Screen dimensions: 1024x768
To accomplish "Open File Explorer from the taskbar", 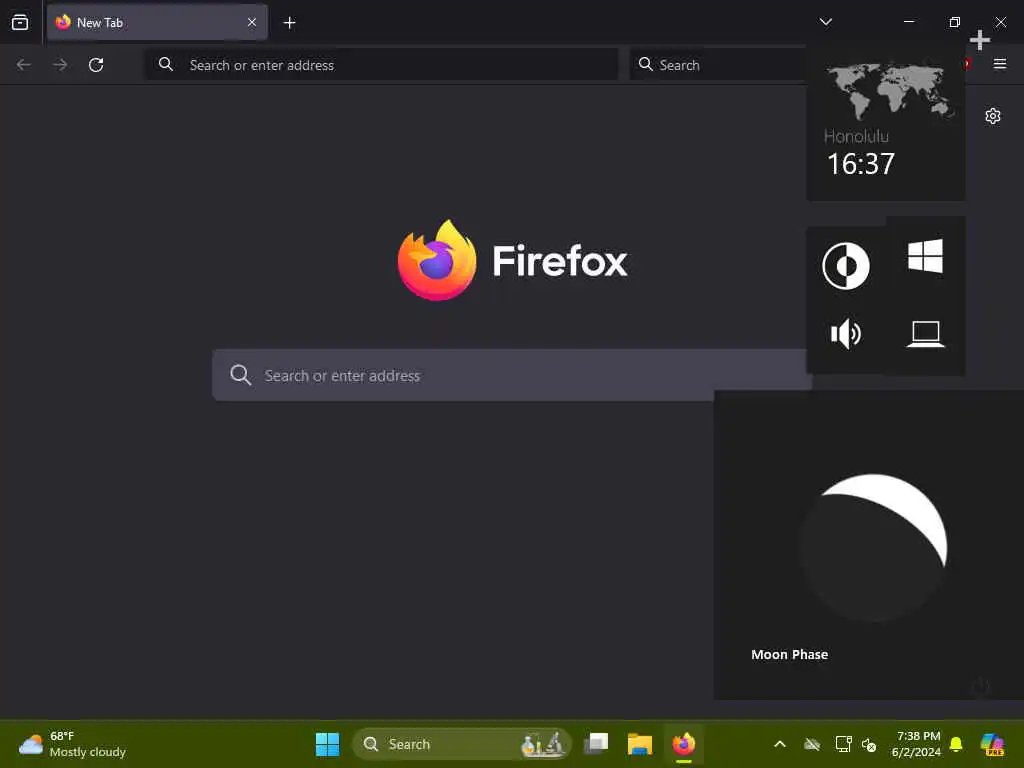I will coord(640,744).
